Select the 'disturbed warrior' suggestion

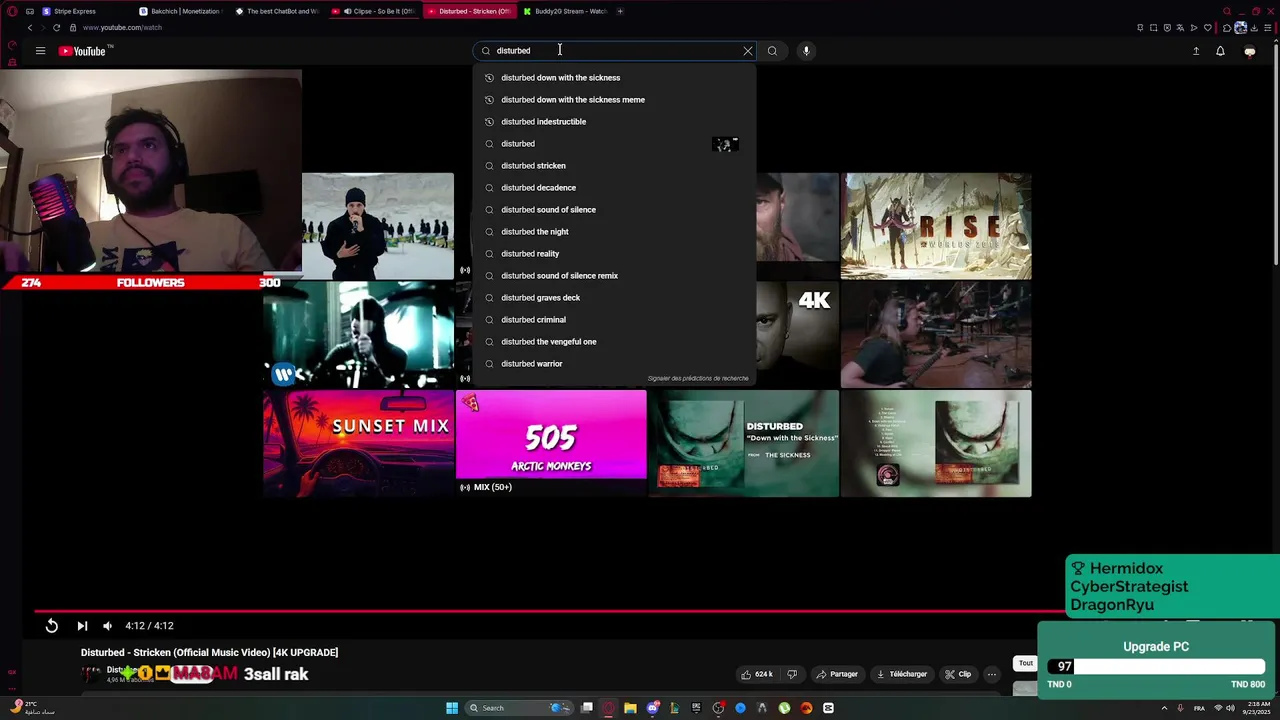pyautogui.click(x=615, y=364)
